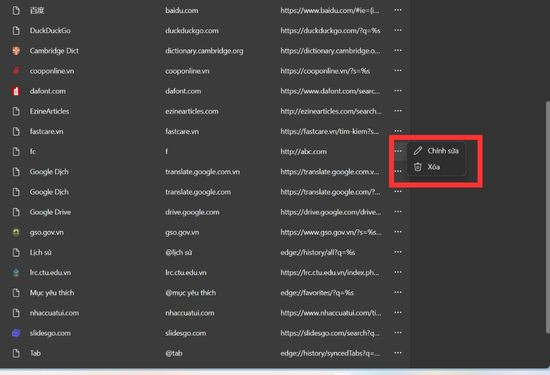Open more options for slidesgo.com row
The height and width of the screenshot is (375, 550).
click(398, 333)
